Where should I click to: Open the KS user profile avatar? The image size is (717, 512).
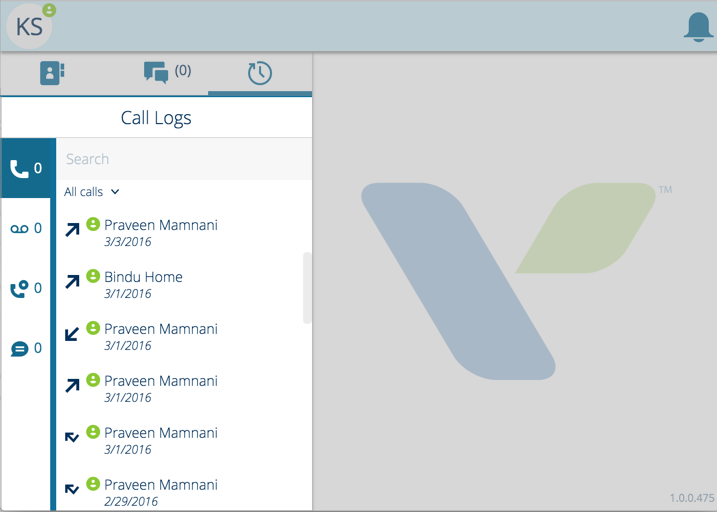point(29,27)
